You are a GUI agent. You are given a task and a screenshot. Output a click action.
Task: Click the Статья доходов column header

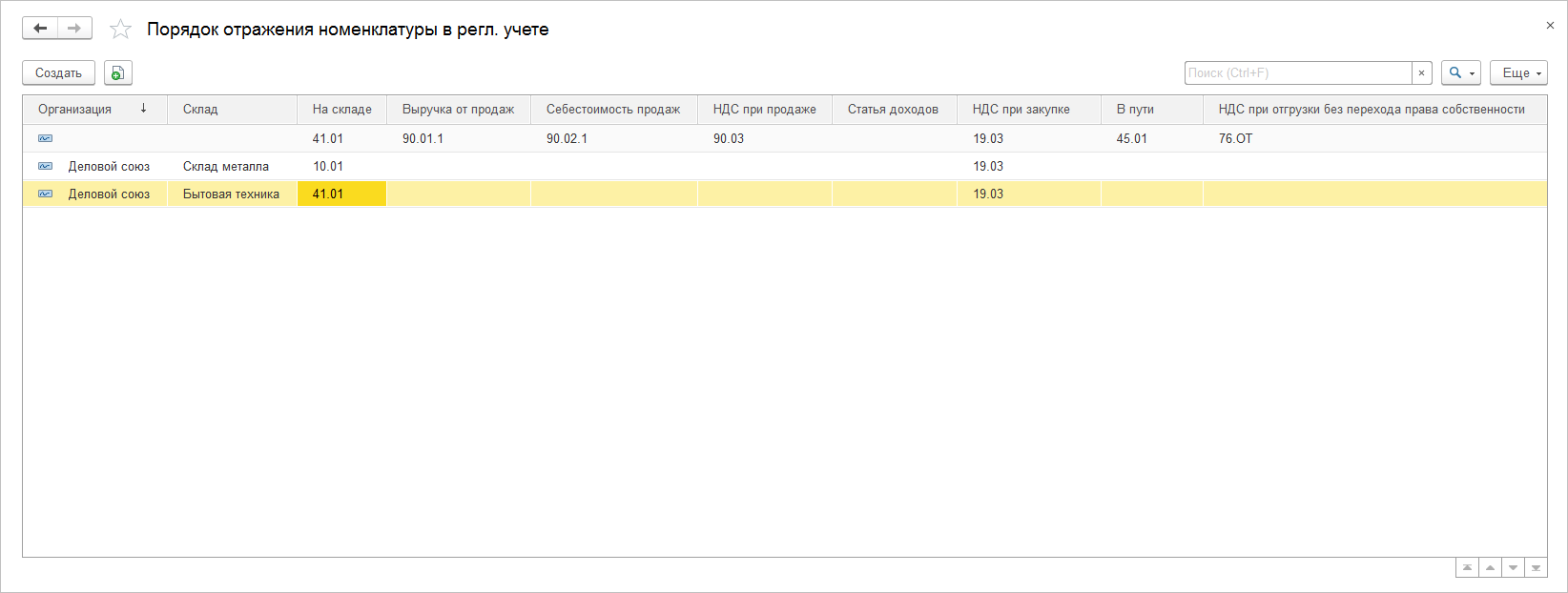pyautogui.click(x=894, y=109)
